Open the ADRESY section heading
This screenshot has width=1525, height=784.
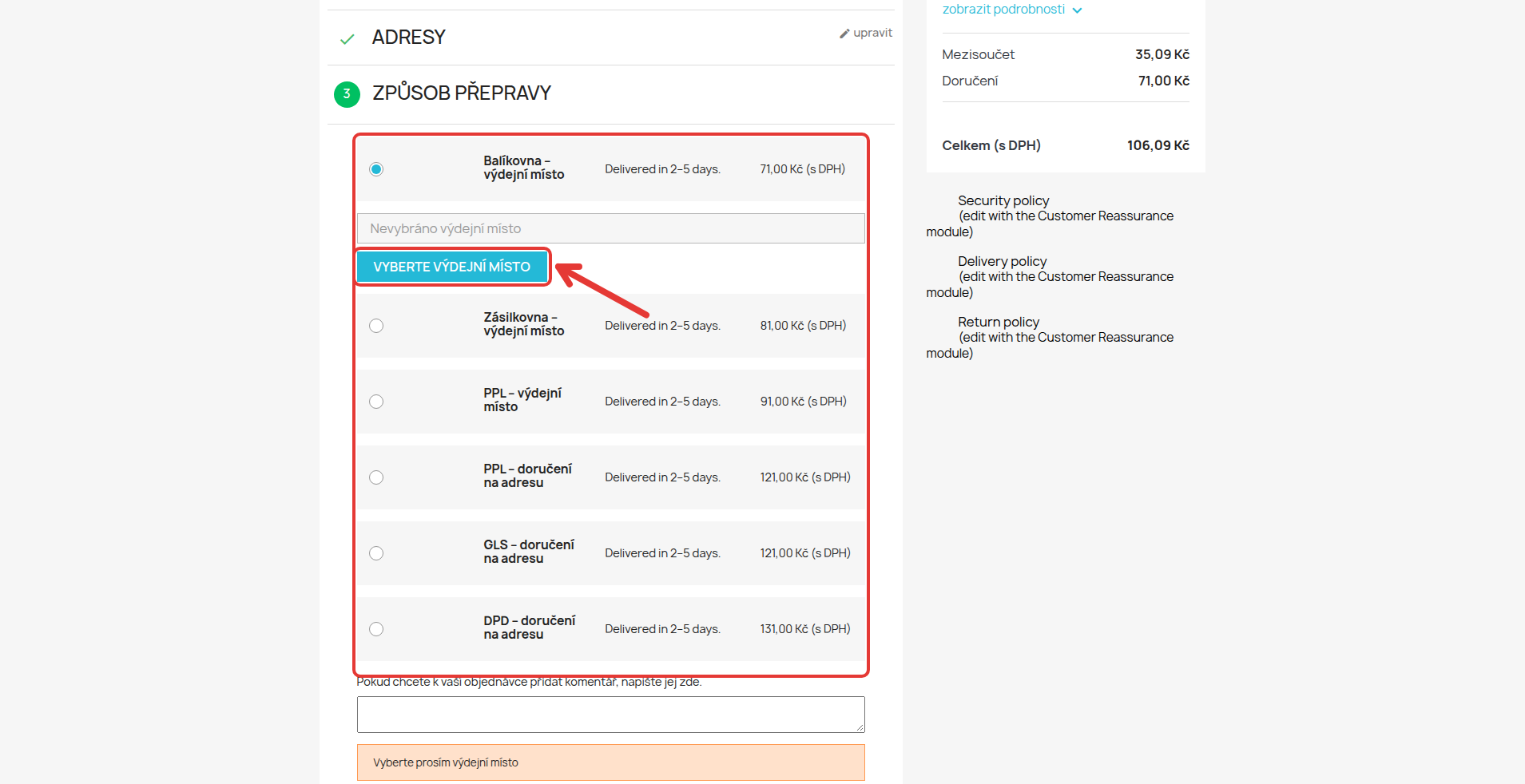click(409, 38)
